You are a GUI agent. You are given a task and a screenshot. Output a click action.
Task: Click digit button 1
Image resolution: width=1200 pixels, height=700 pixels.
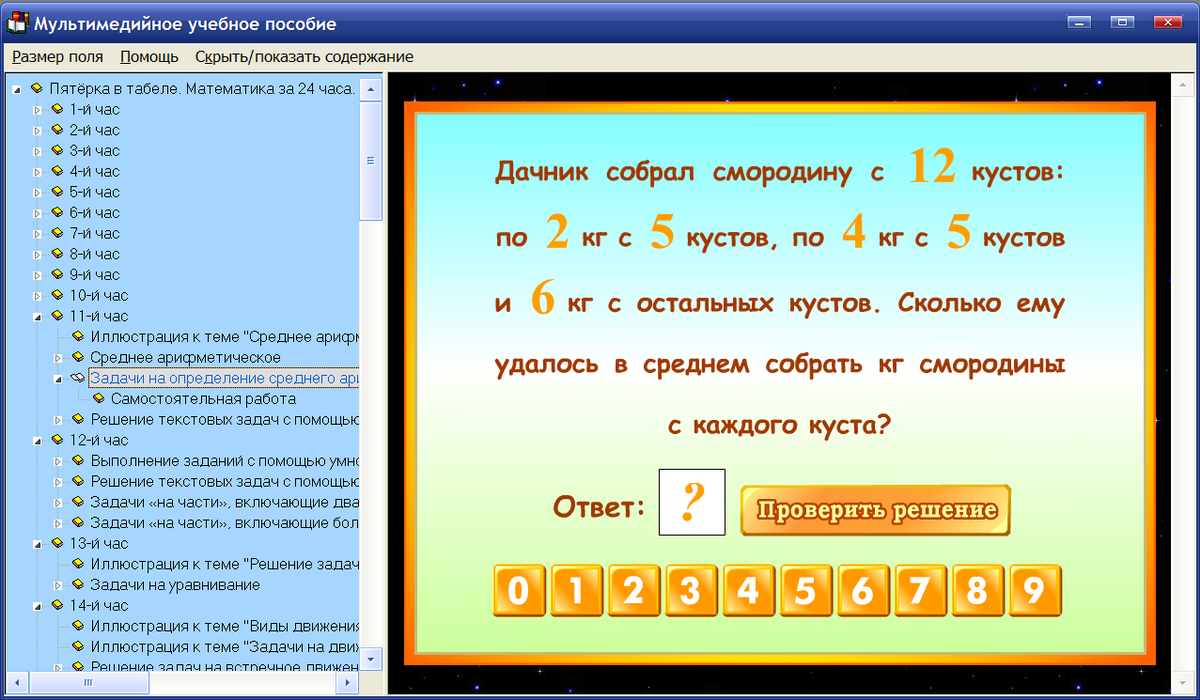[576, 591]
